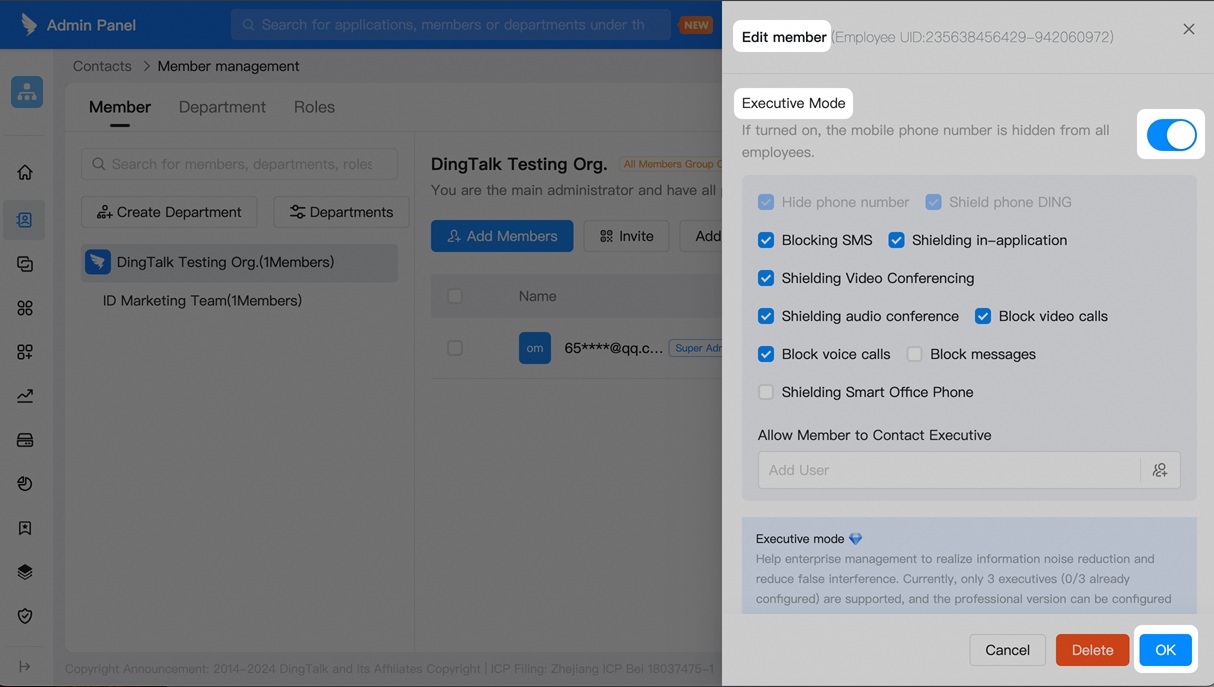
Task: Click the blue 'om' member avatar
Action: pyautogui.click(x=535, y=348)
